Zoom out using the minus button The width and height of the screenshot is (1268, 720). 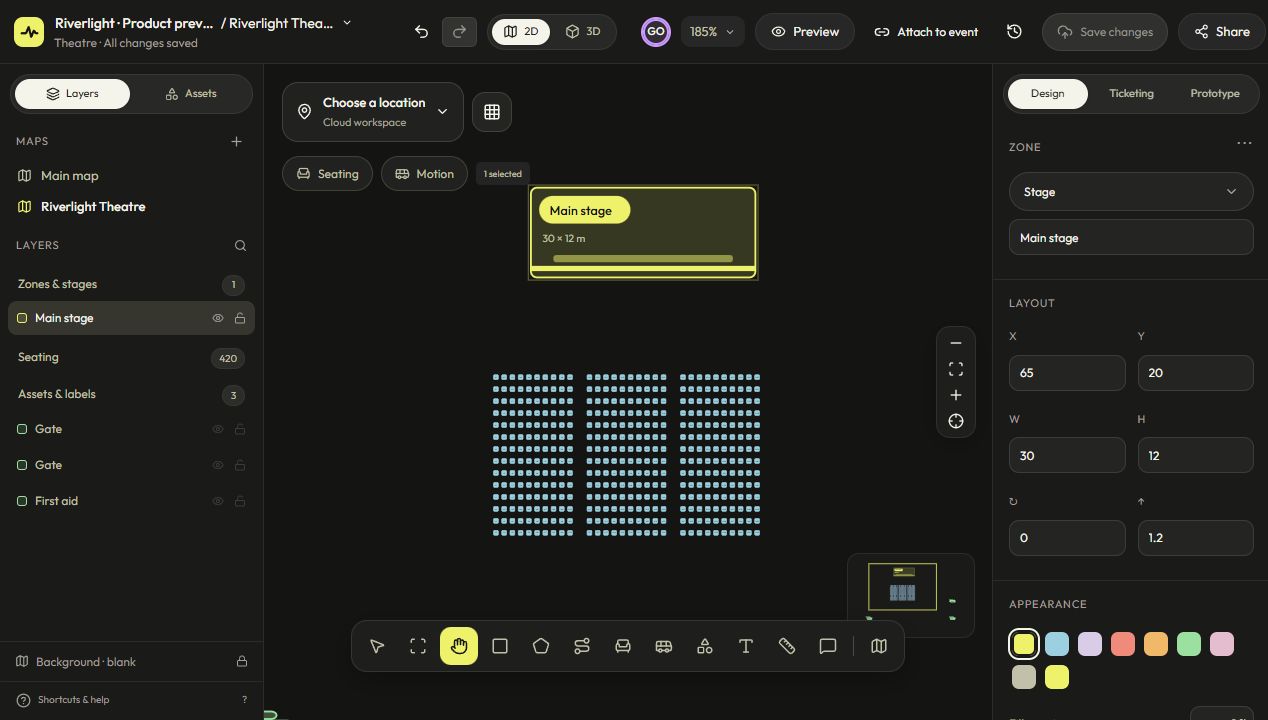[x=956, y=343]
